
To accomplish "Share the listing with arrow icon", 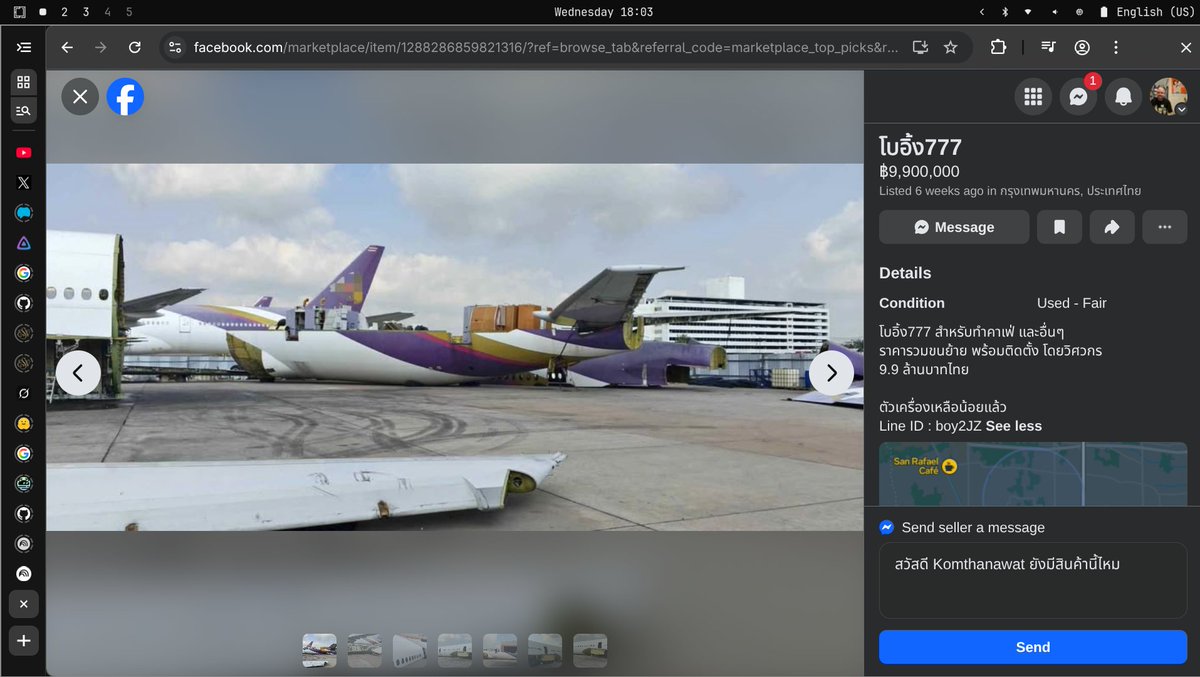I will pos(1112,227).
